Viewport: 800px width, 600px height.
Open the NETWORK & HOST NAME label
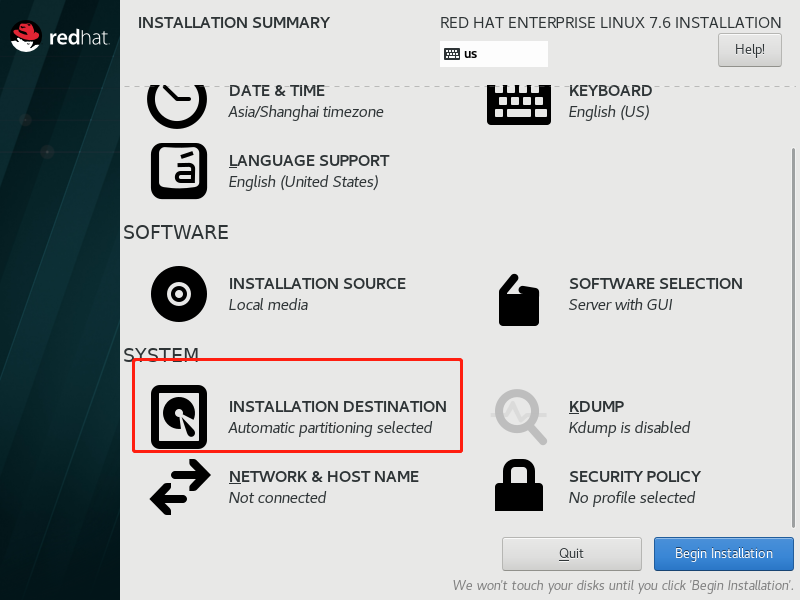tap(323, 477)
